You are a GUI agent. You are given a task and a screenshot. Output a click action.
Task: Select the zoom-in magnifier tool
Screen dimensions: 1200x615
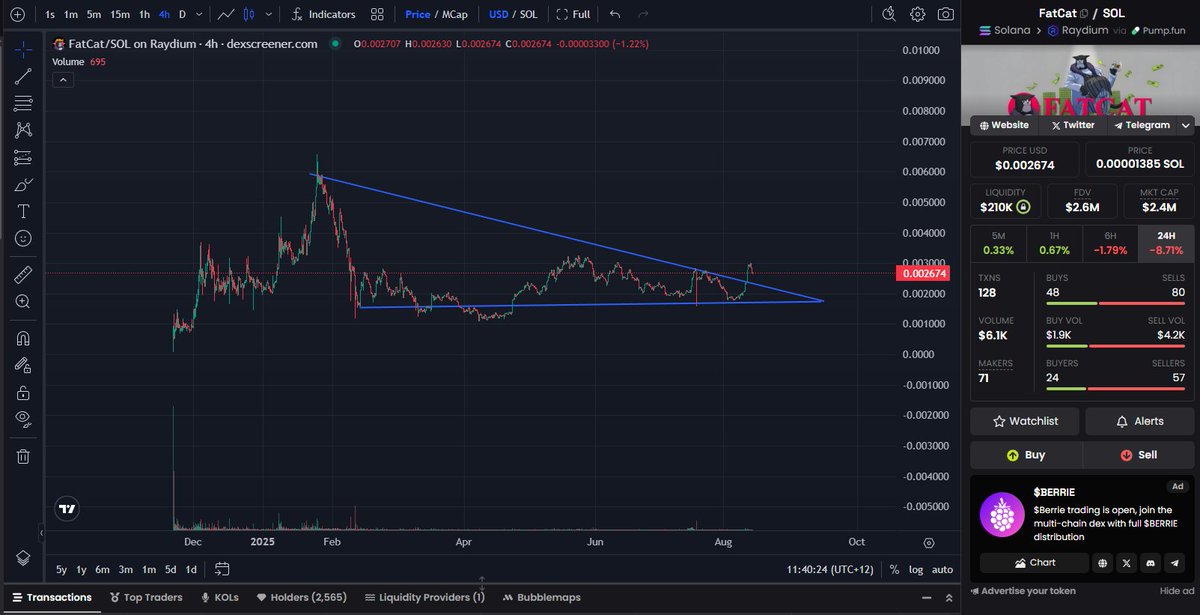[20, 301]
